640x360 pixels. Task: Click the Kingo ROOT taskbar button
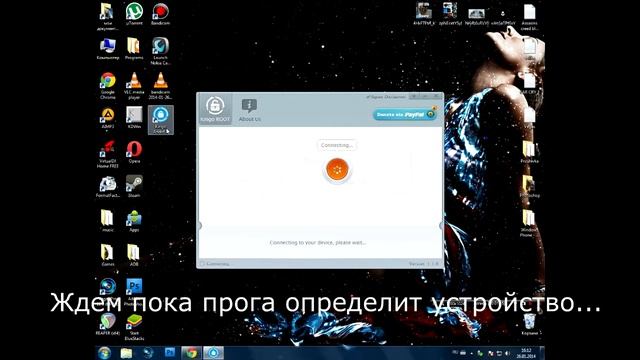pos(213,353)
